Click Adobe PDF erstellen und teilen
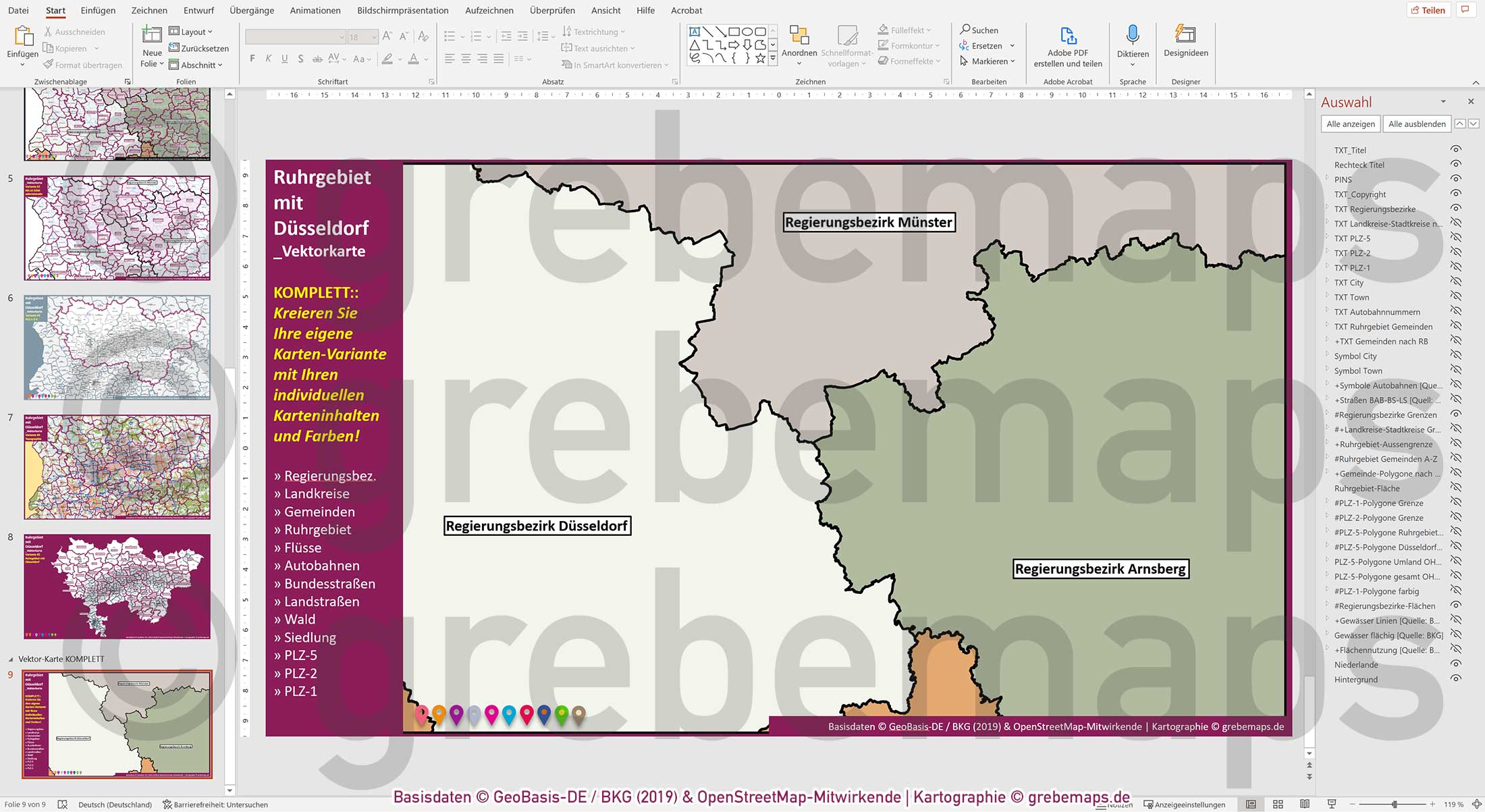Screen dimensions: 1485x812 [1067, 46]
